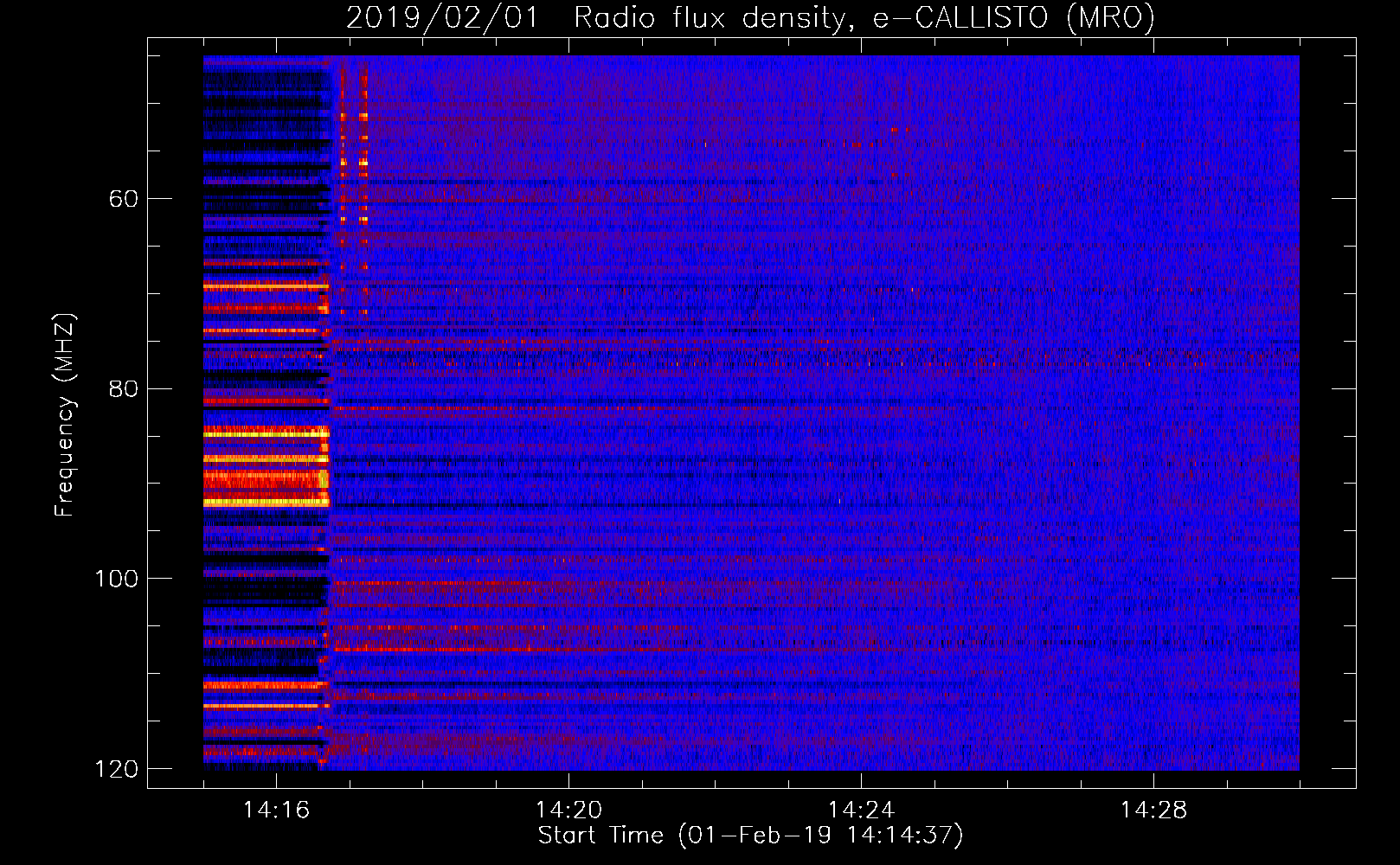Click the plot title mentioning e-CALLISTO (MRO)
Viewport: 1400px width, 865px height.
[750, 17]
